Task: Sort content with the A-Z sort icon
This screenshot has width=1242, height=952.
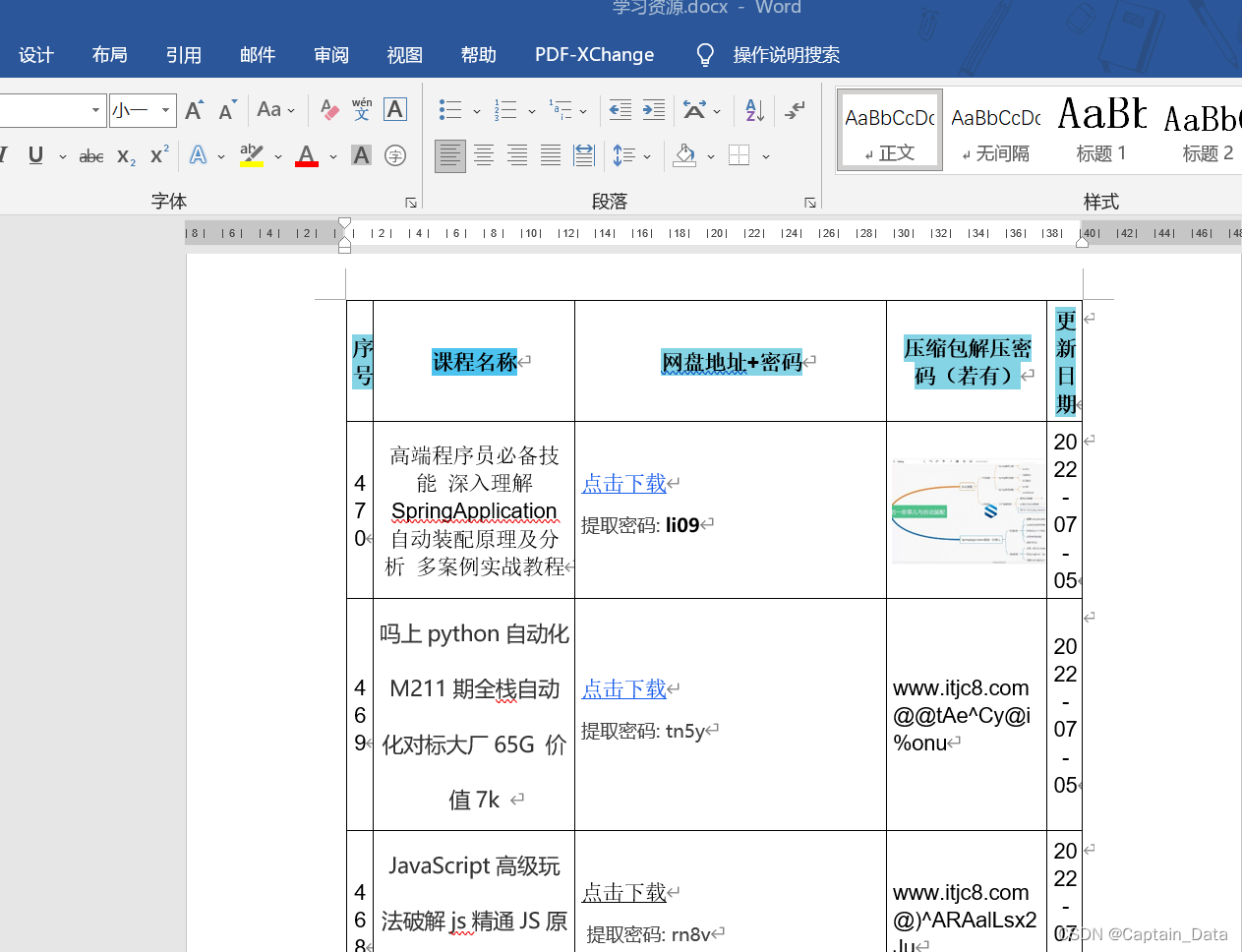Action: 755,110
